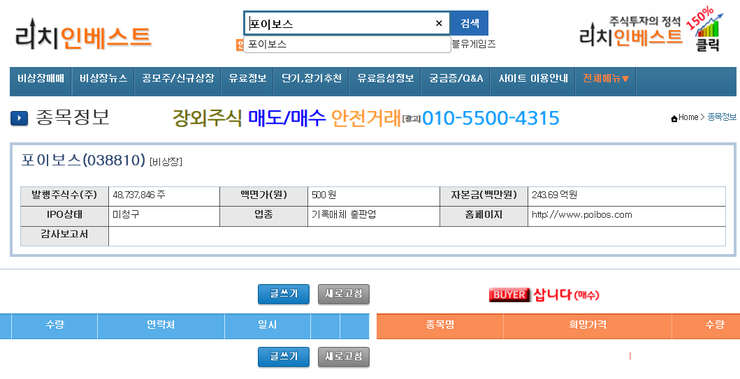Click the 243.69 억원 capital value

coord(554,195)
